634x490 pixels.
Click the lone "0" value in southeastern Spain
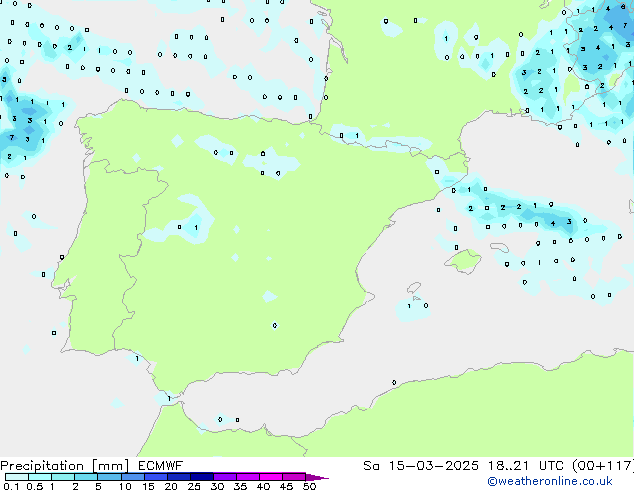(x=275, y=325)
